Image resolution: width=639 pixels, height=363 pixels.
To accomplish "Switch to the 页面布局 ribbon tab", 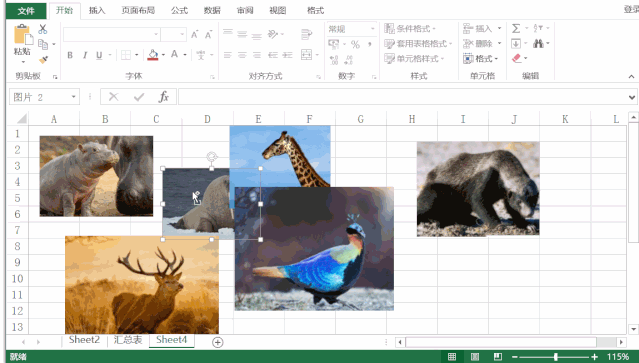I will (138, 11).
